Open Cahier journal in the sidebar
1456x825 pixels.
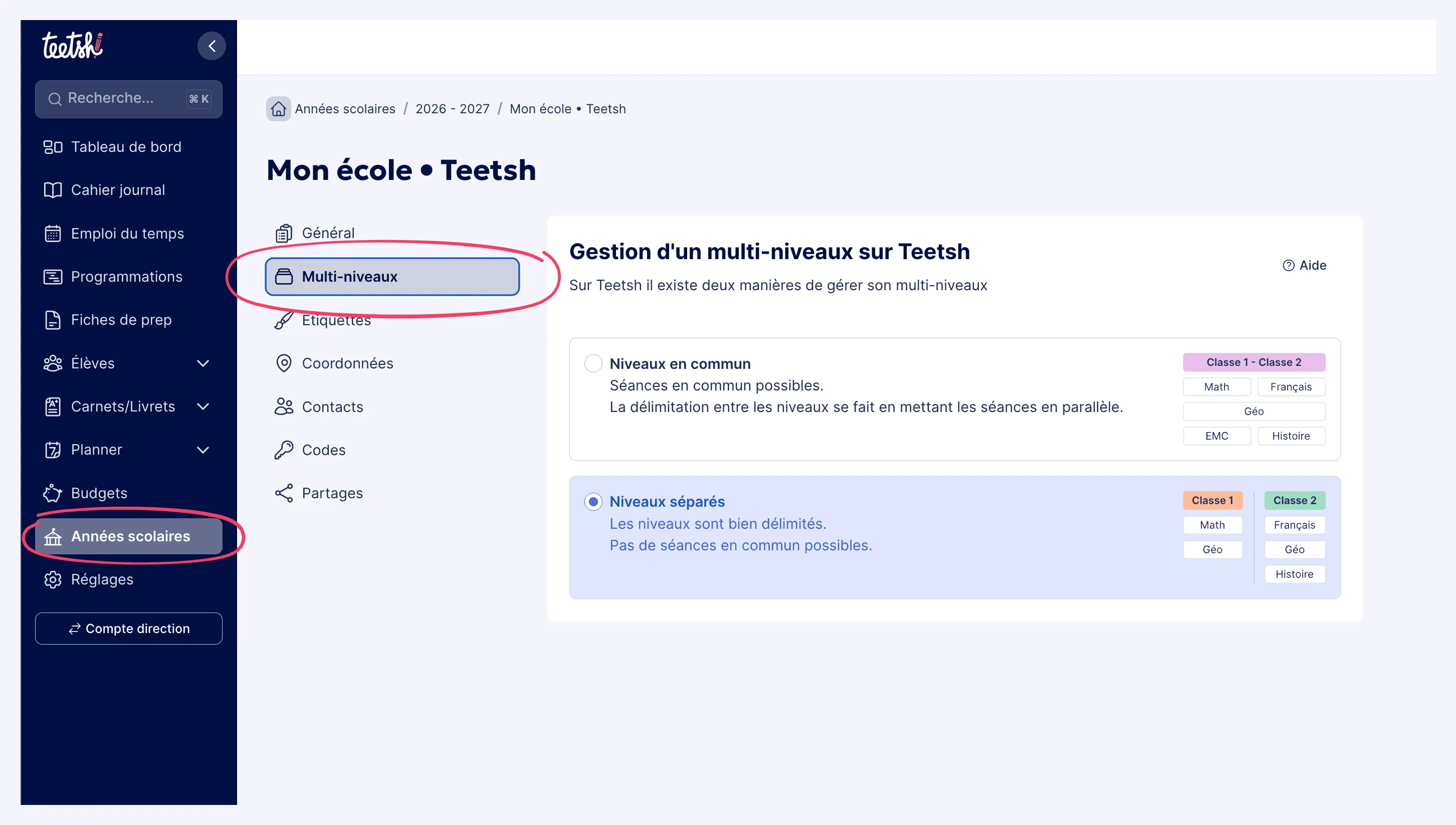(x=129, y=190)
